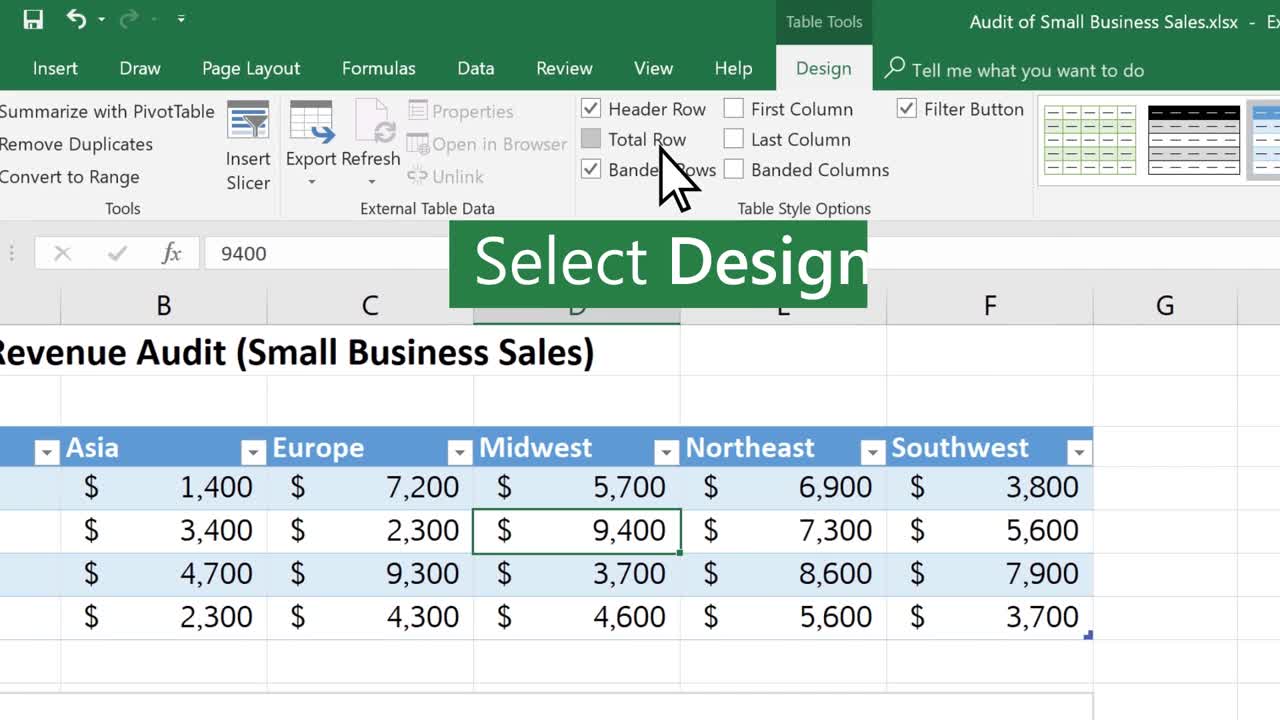Select the Northeast cell with value 8,600
The image size is (1280, 720).
(x=784, y=573)
